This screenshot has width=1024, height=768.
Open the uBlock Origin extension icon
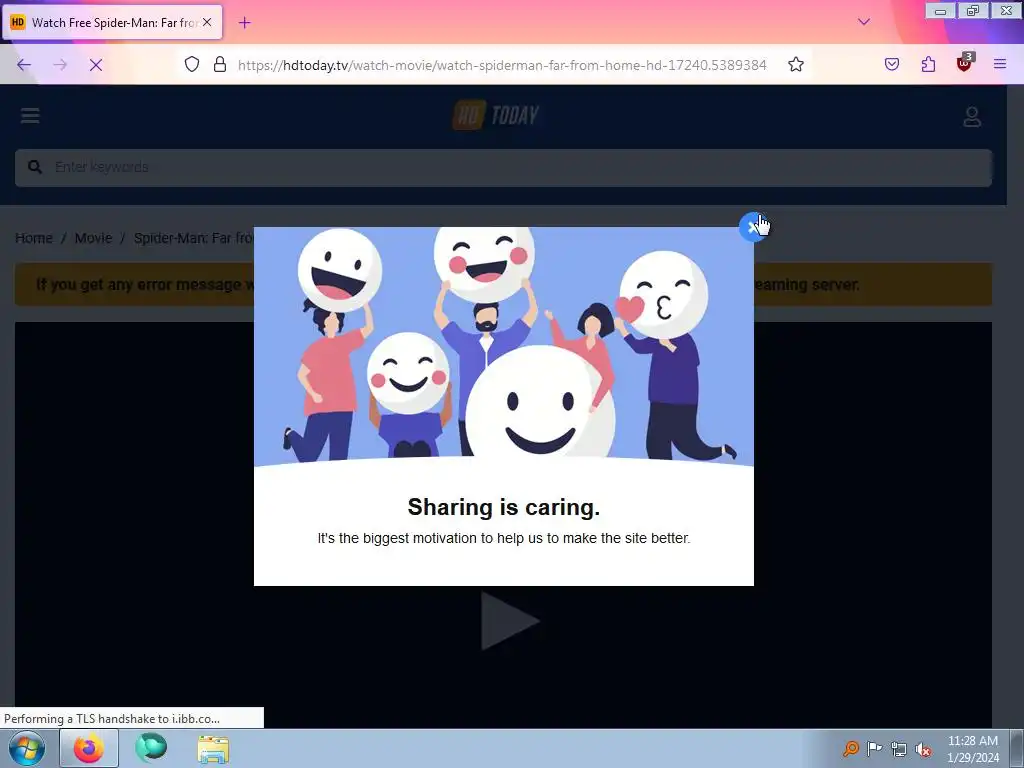click(x=965, y=63)
